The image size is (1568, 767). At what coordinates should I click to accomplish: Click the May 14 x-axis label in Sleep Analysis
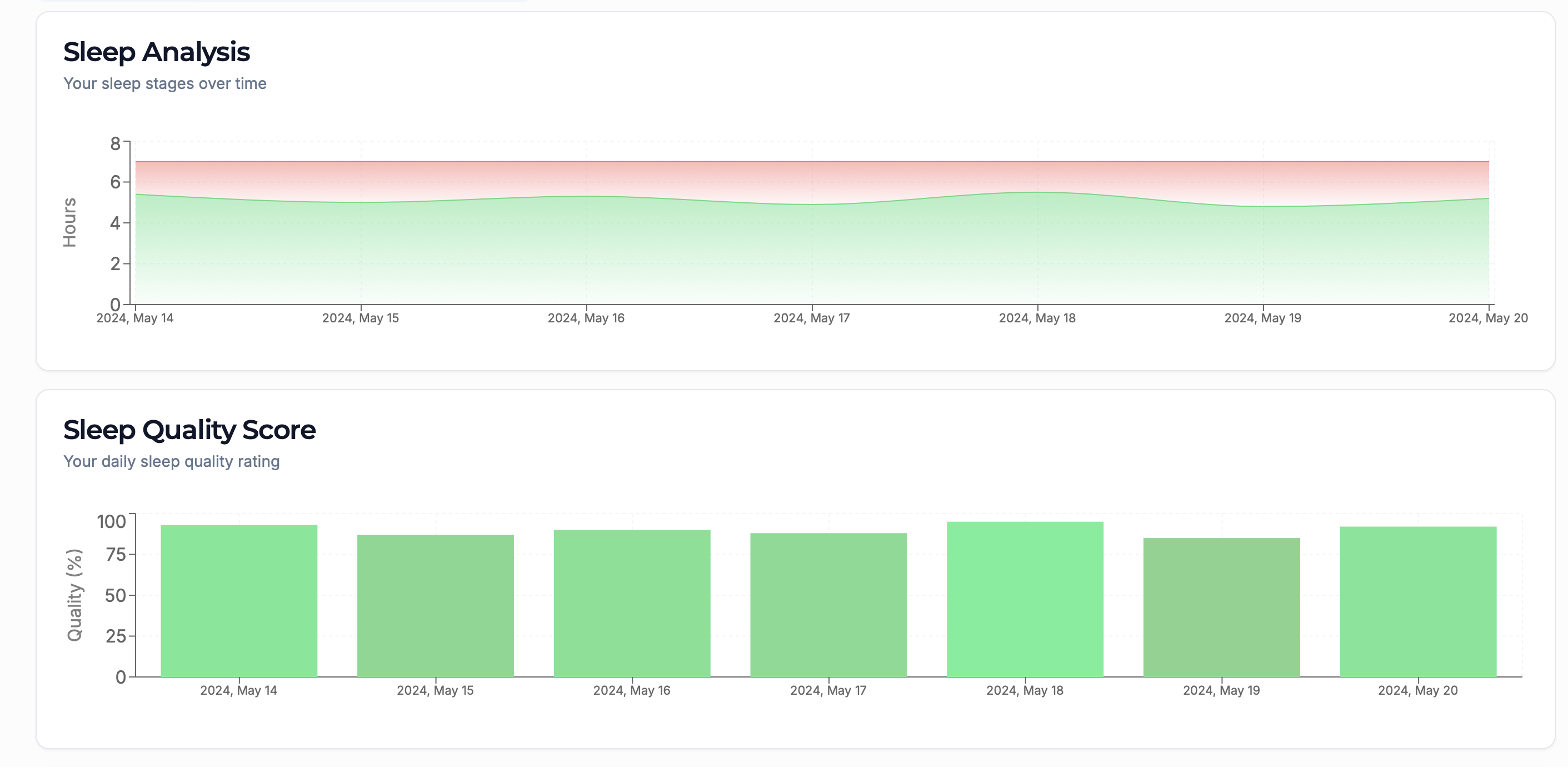point(135,318)
